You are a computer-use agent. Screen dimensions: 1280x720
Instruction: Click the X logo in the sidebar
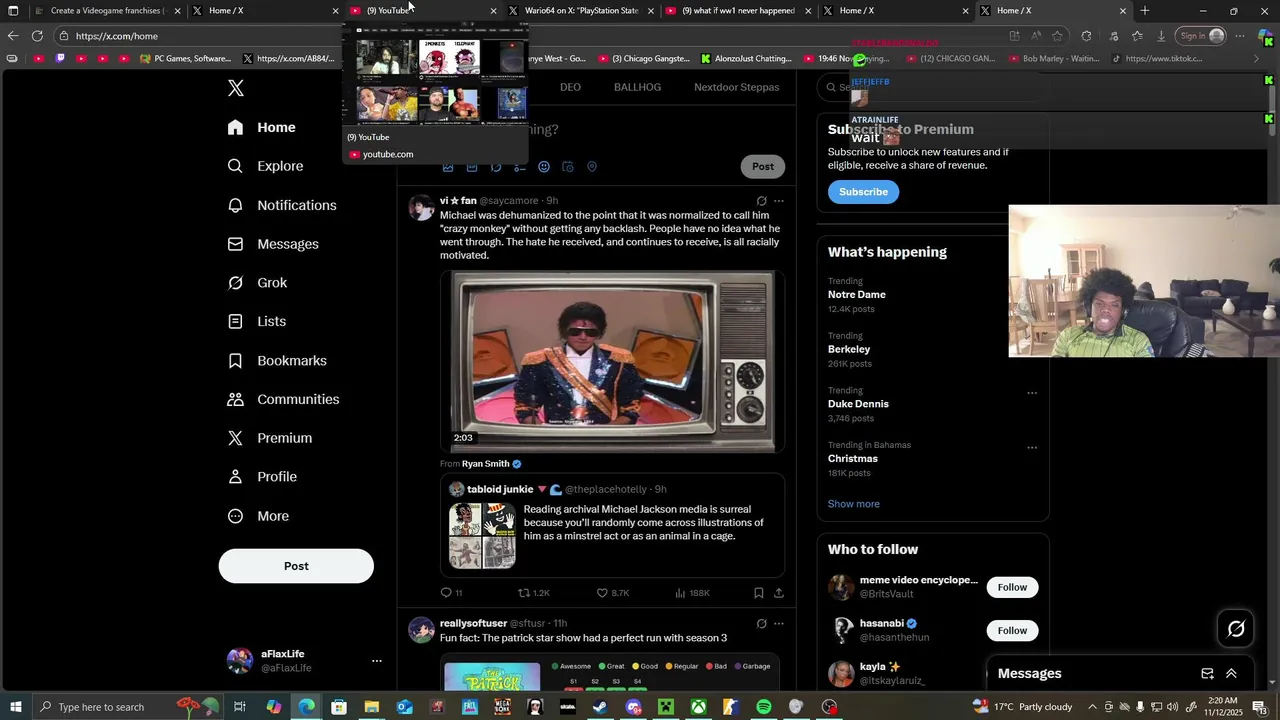click(x=236, y=88)
